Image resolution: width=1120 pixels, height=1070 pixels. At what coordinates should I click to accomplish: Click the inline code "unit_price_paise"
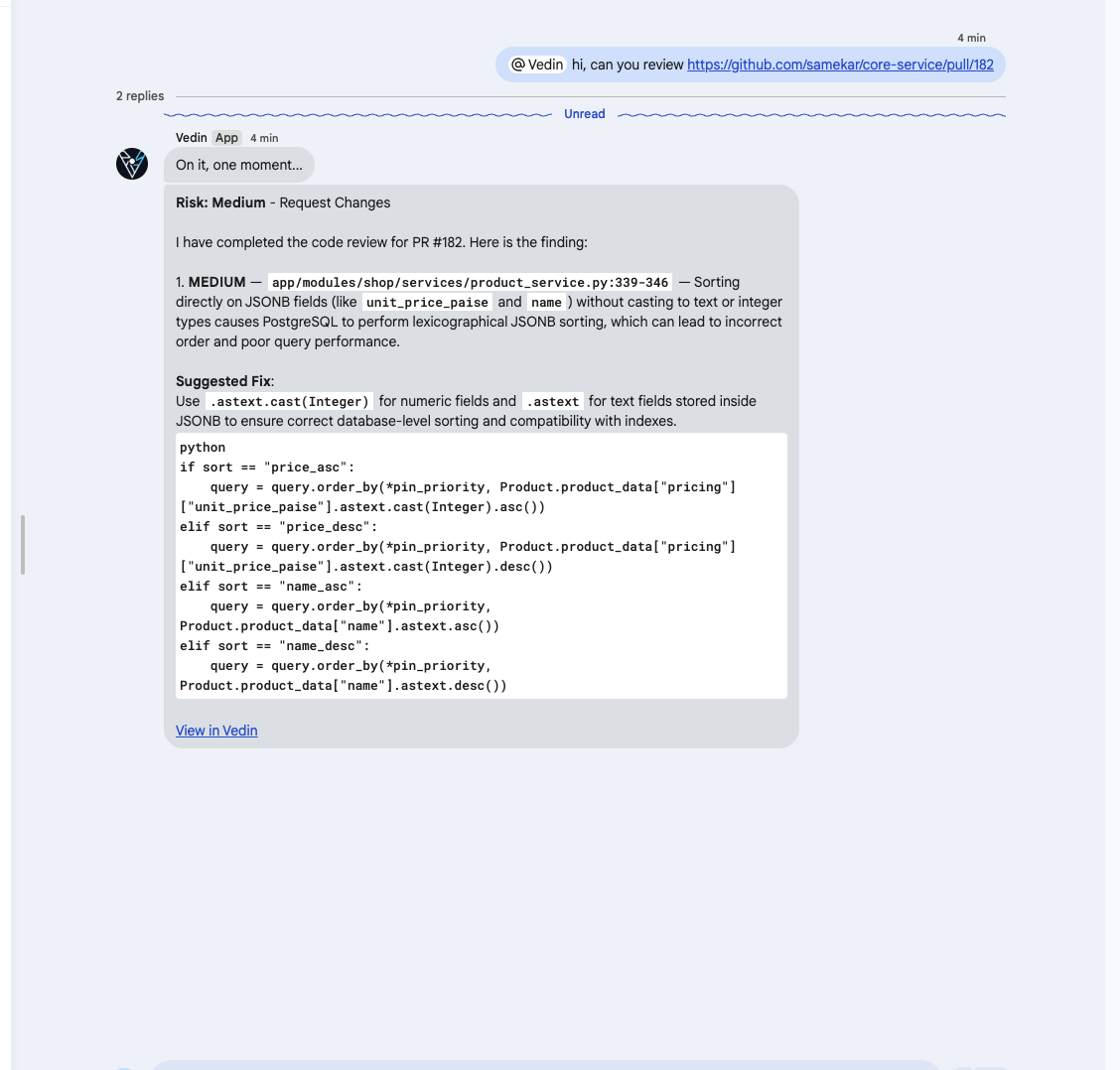(427, 302)
